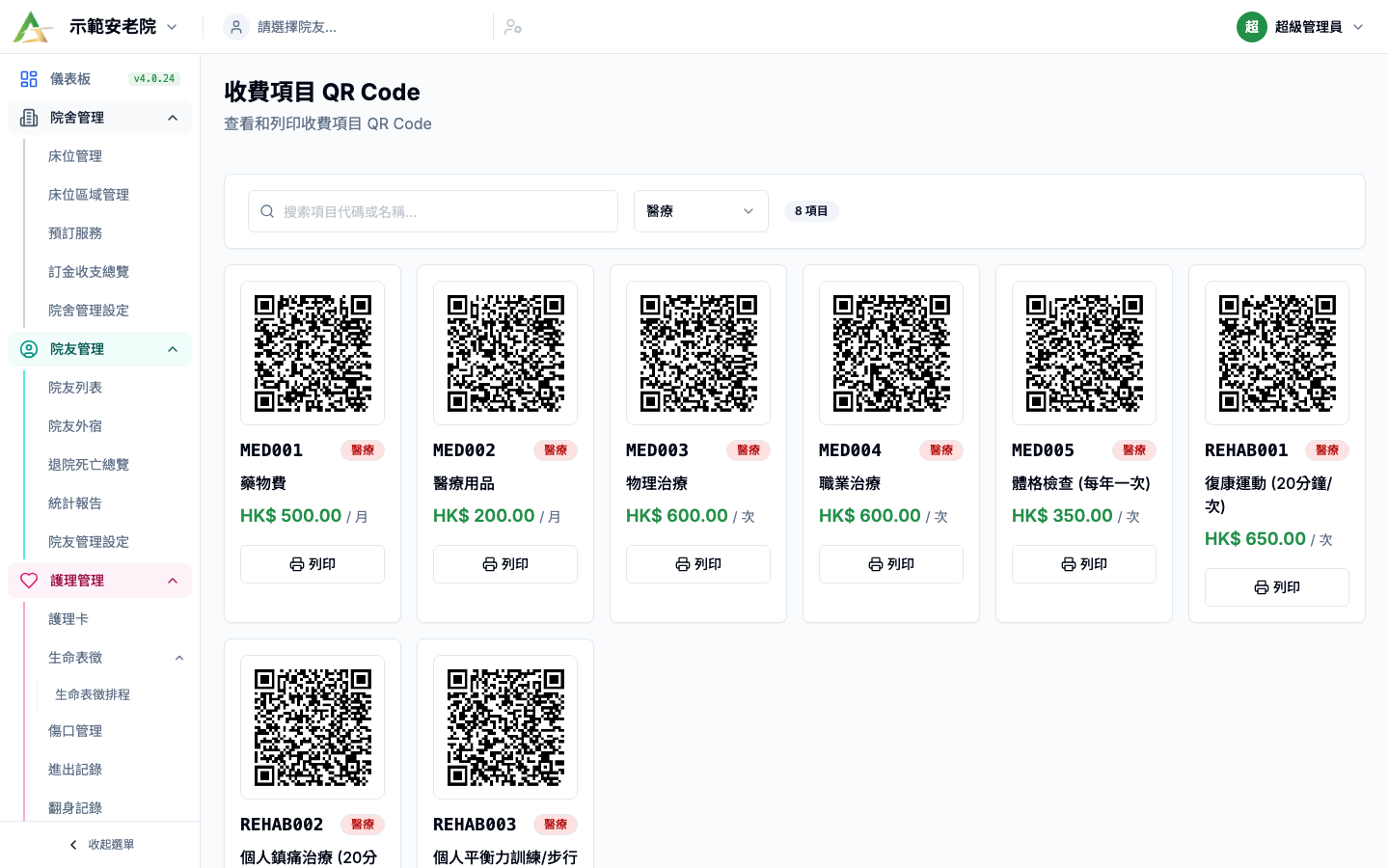Open 翻身記錄
The image size is (1389, 868).
(x=75, y=808)
